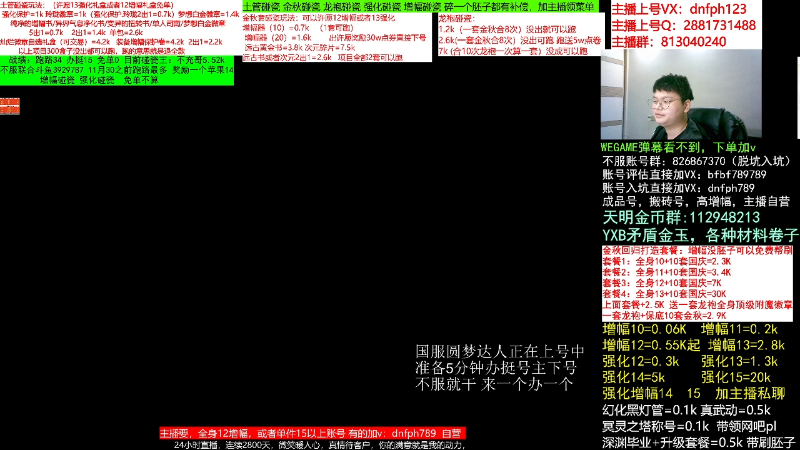This screenshot has width=800, height=450.
Task: Click the price '增幅11=0.2k'
Action: 739,330
